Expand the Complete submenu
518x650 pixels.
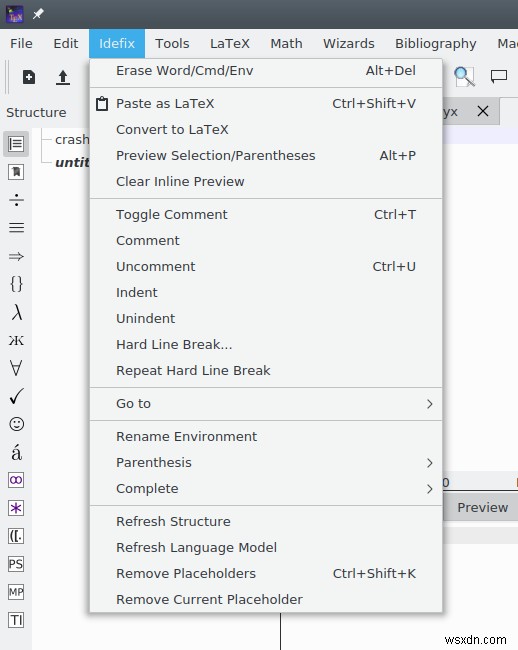(x=266, y=489)
